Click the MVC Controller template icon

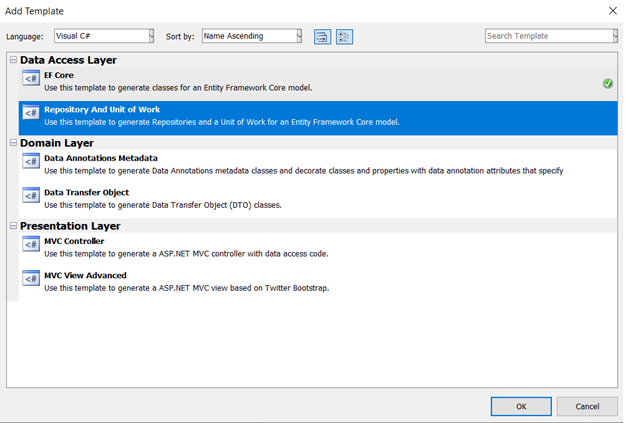coord(31,245)
